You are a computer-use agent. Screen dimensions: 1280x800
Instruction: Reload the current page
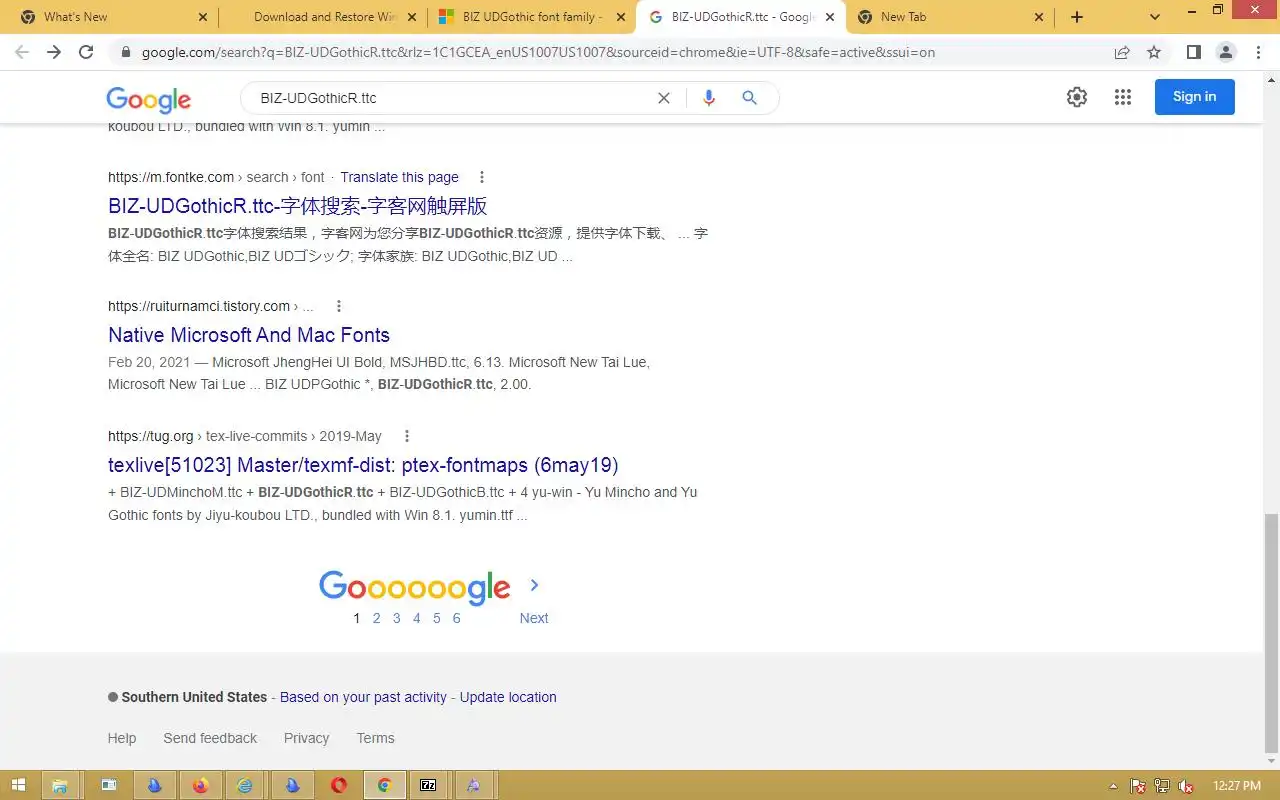86,52
